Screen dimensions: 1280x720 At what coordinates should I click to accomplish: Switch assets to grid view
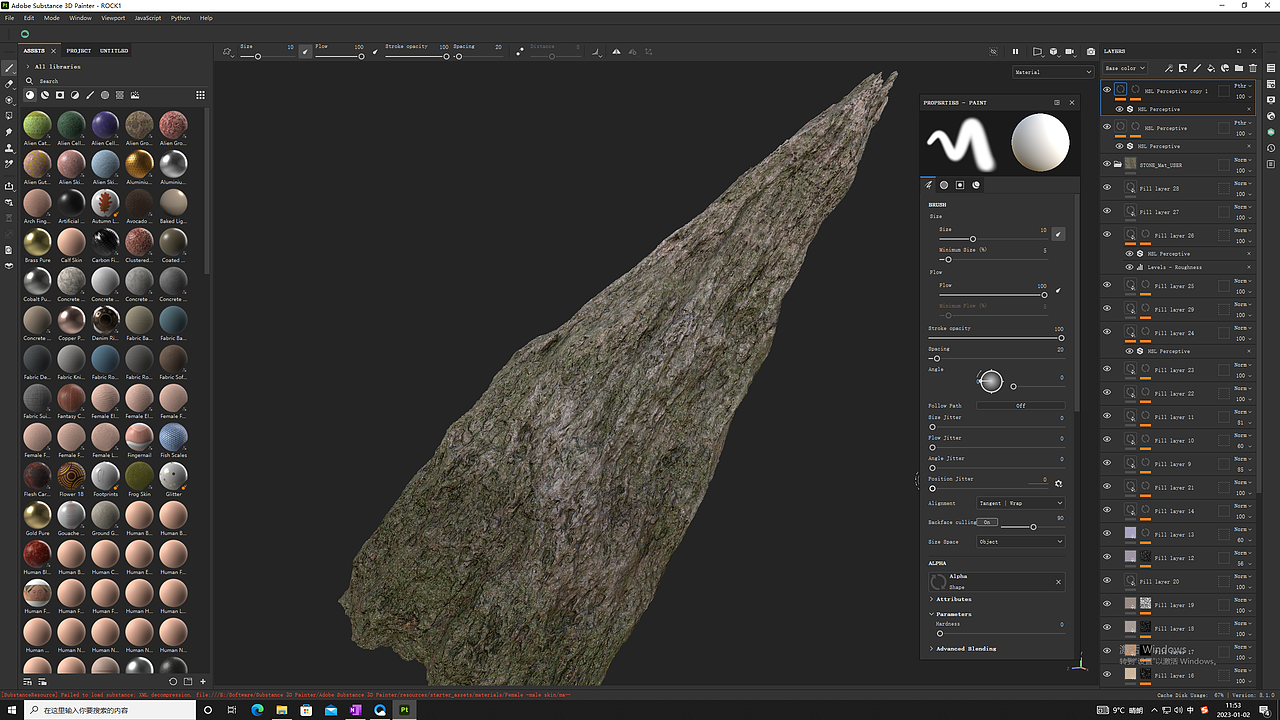tap(200, 95)
